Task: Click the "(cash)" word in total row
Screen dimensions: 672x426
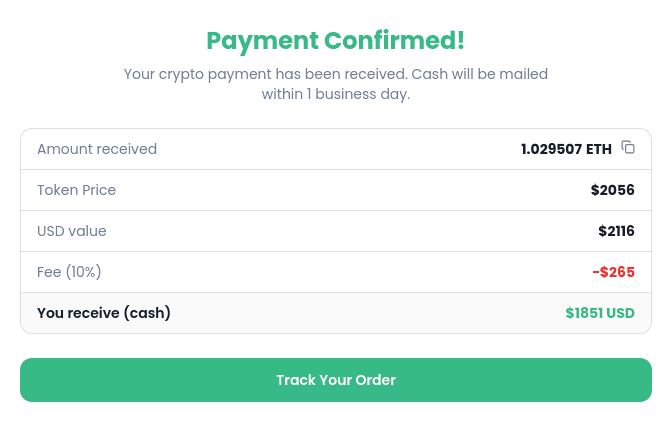Action: click(x=147, y=313)
